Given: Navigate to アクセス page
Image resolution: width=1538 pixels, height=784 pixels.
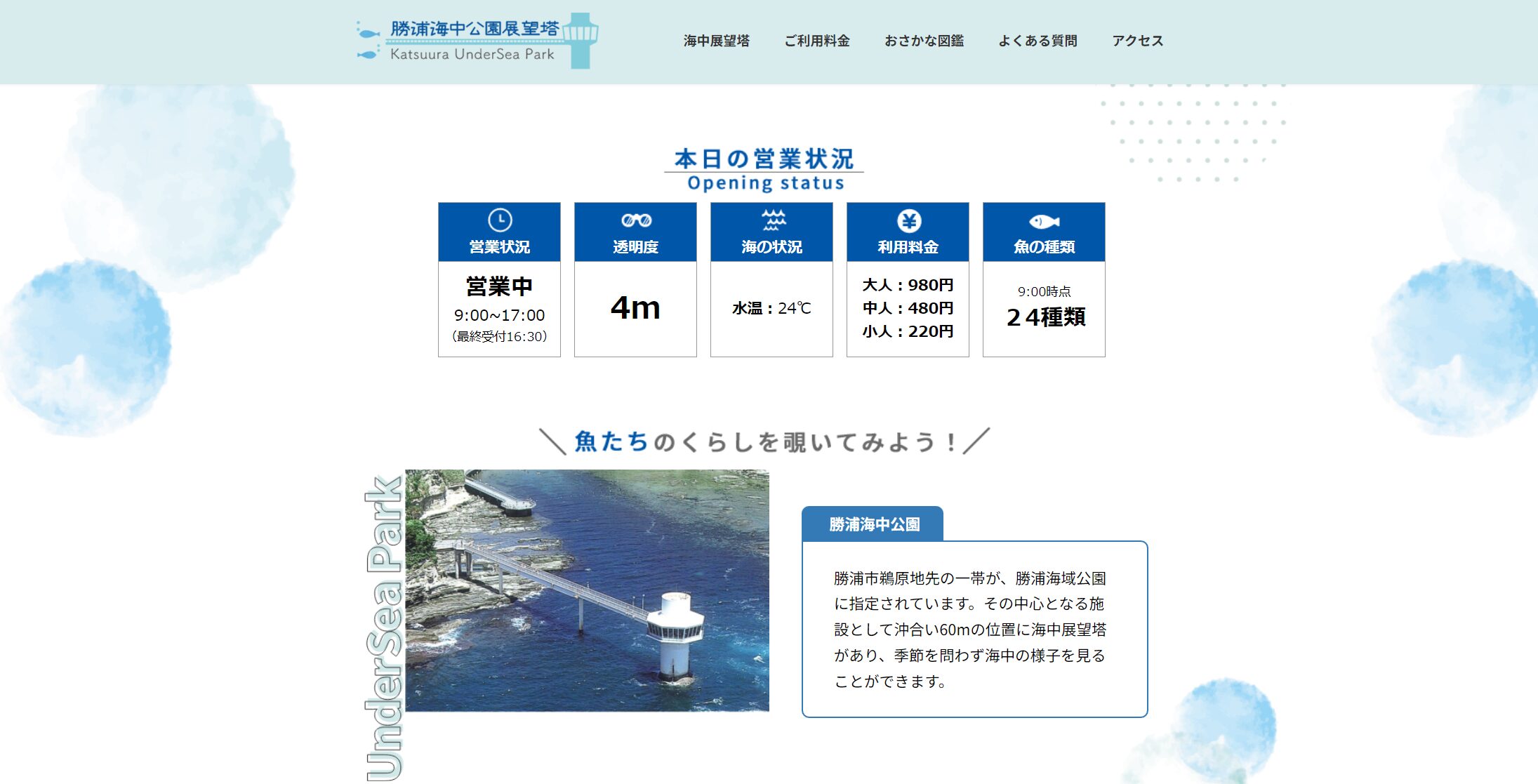Looking at the screenshot, I should 1137,41.
